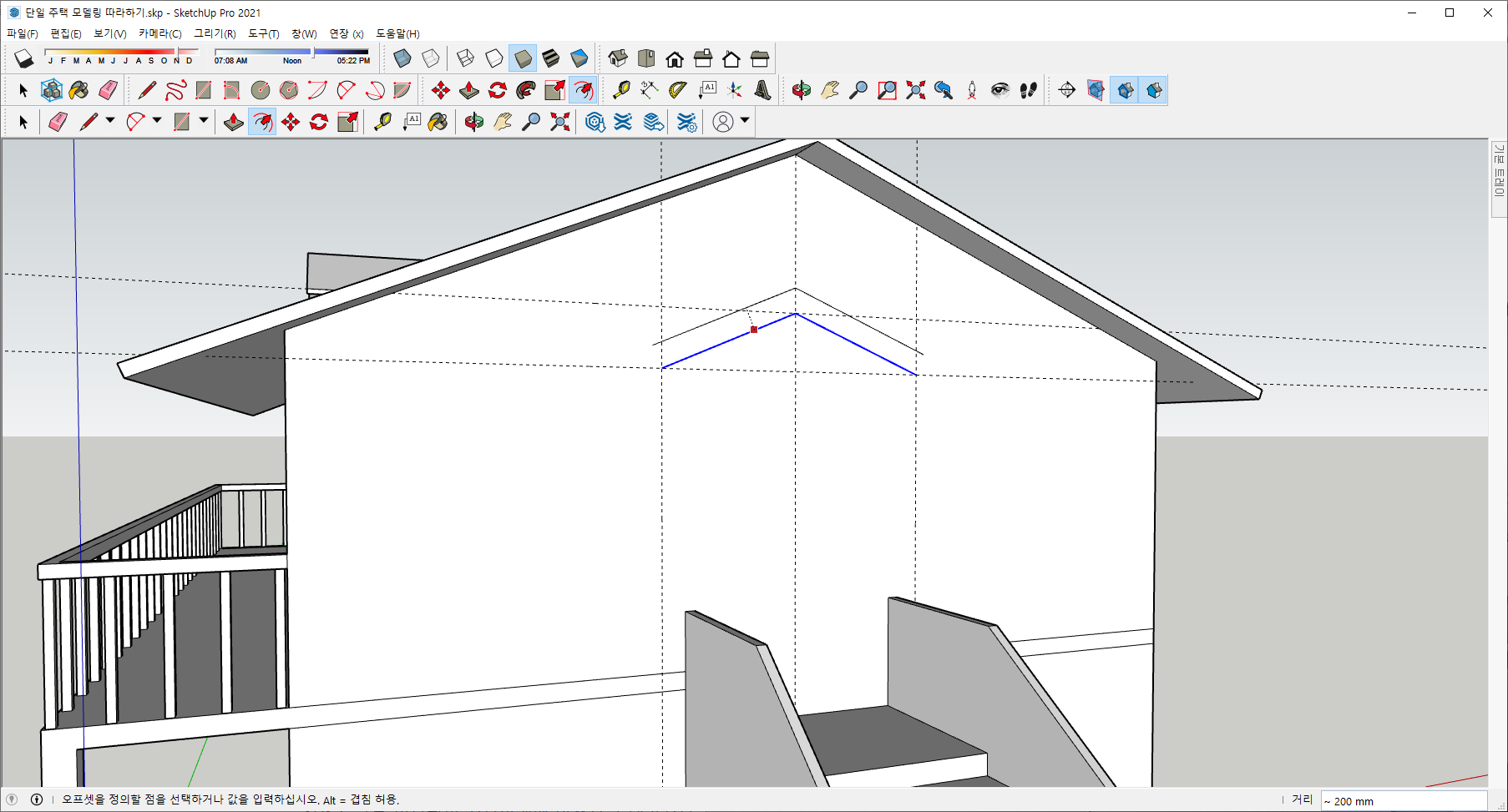The height and width of the screenshot is (812, 1508).
Task: Select the Follow Me tool
Action: (x=526, y=90)
